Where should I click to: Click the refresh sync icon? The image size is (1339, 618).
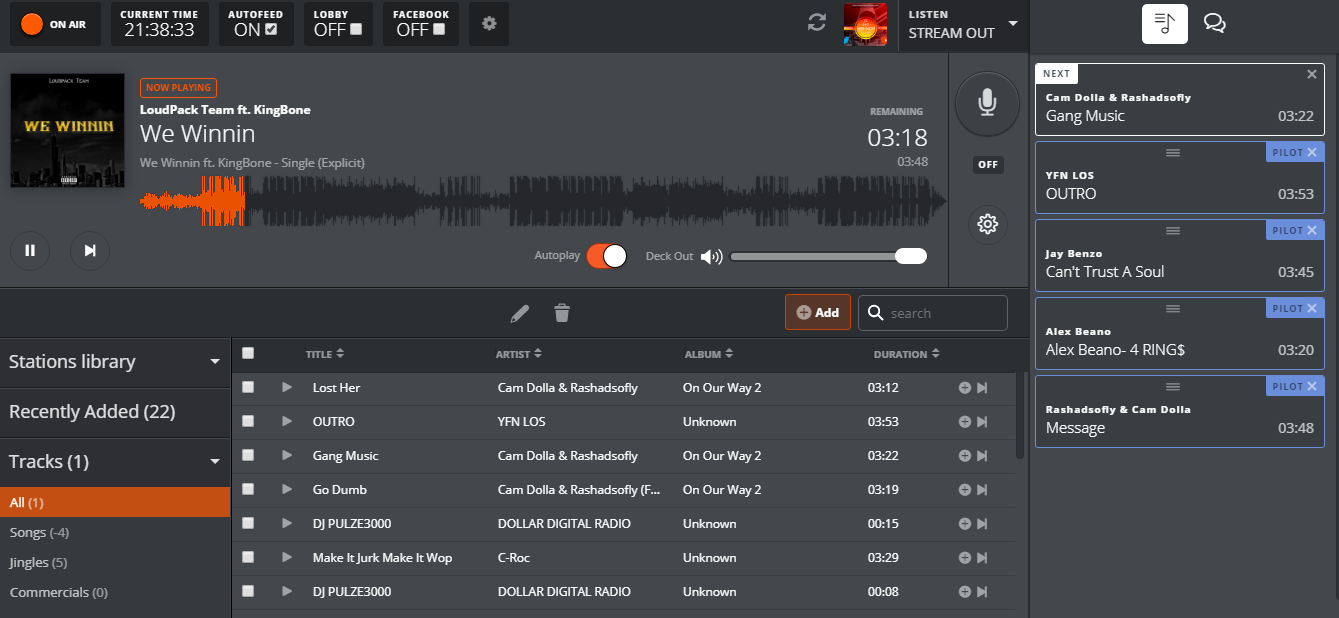[817, 22]
